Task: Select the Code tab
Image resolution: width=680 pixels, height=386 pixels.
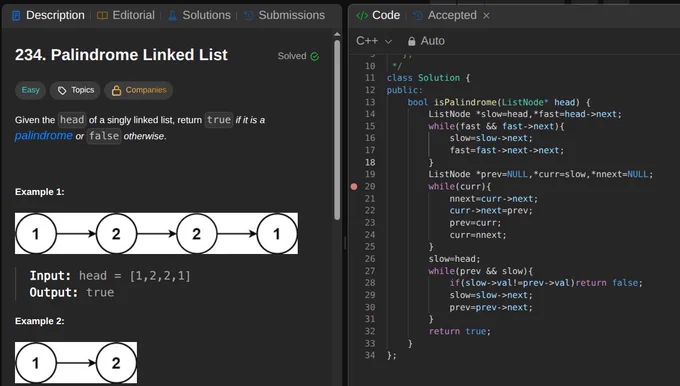Action: click(378, 15)
